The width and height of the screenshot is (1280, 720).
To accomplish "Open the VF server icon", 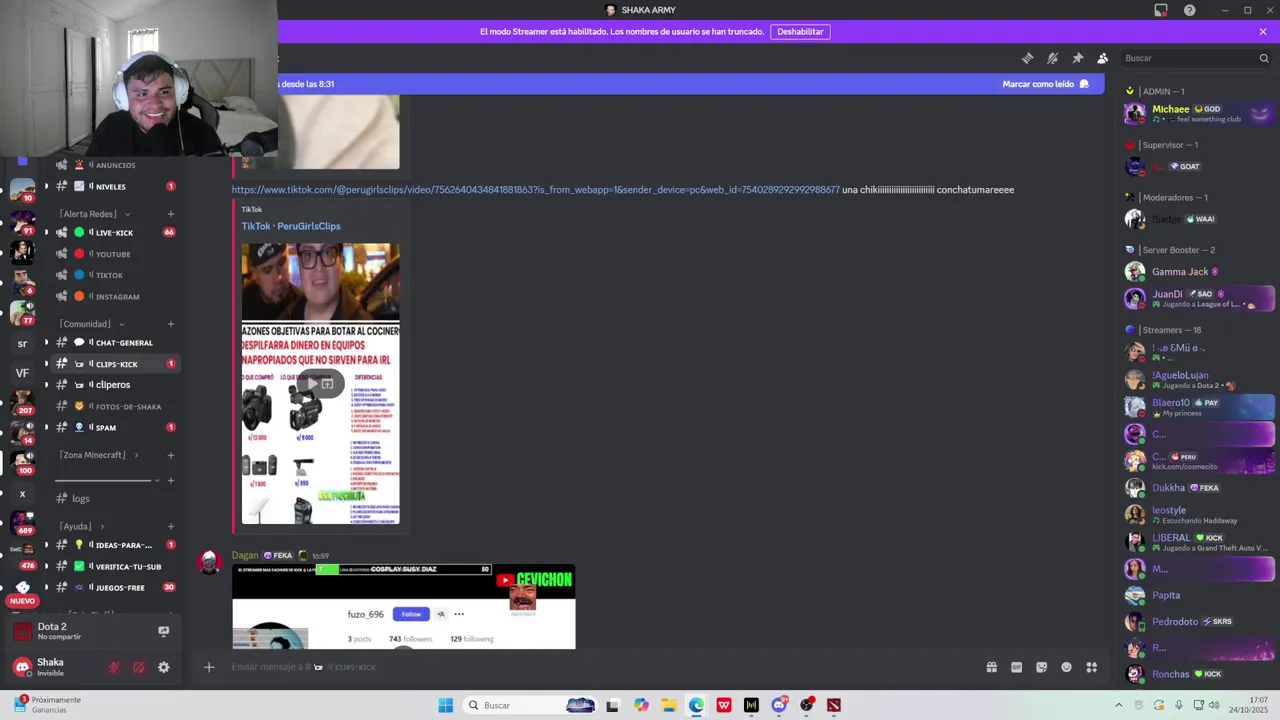I will 22,373.
